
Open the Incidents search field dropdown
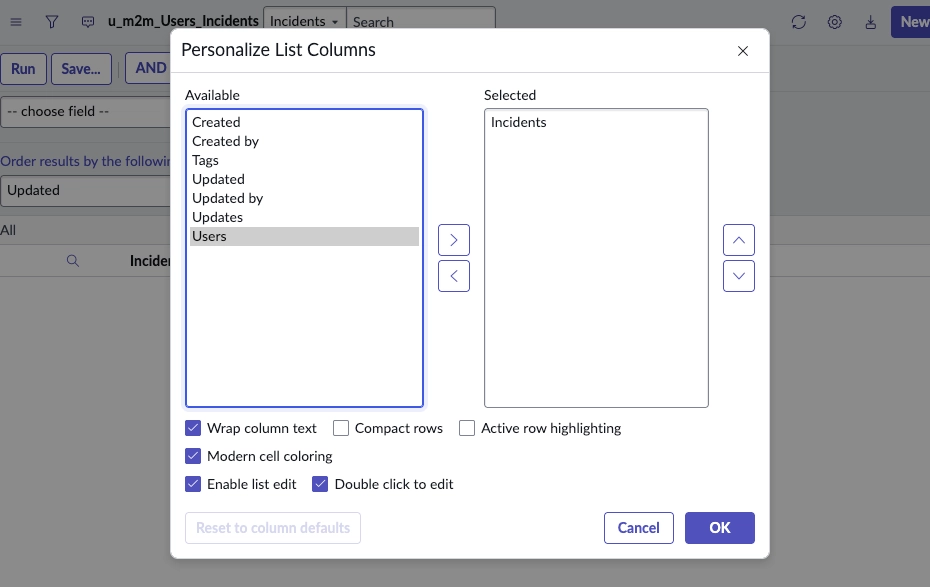click(304, 21)
